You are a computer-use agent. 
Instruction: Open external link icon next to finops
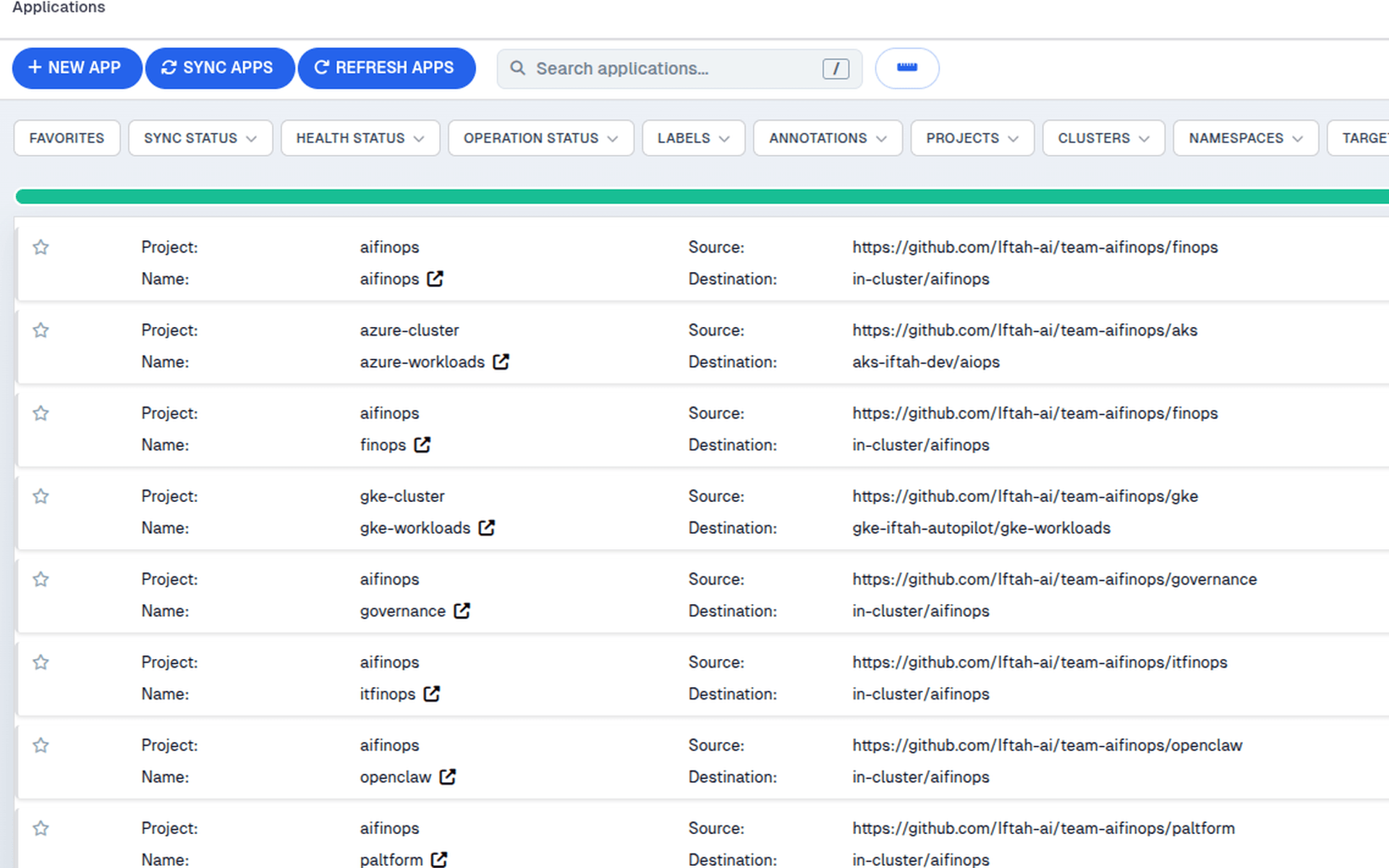click(x=422, y=445)
